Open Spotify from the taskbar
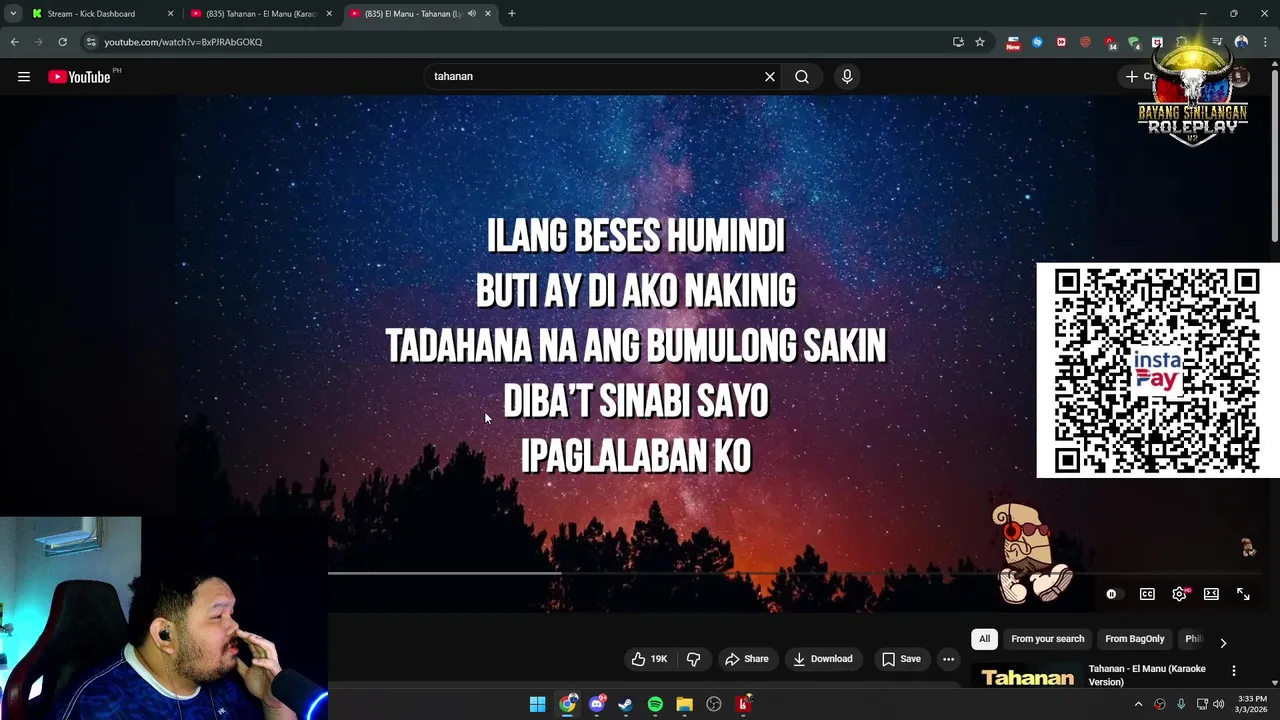The height and width of the screenshot is (720, 1280). click(655, 705)
